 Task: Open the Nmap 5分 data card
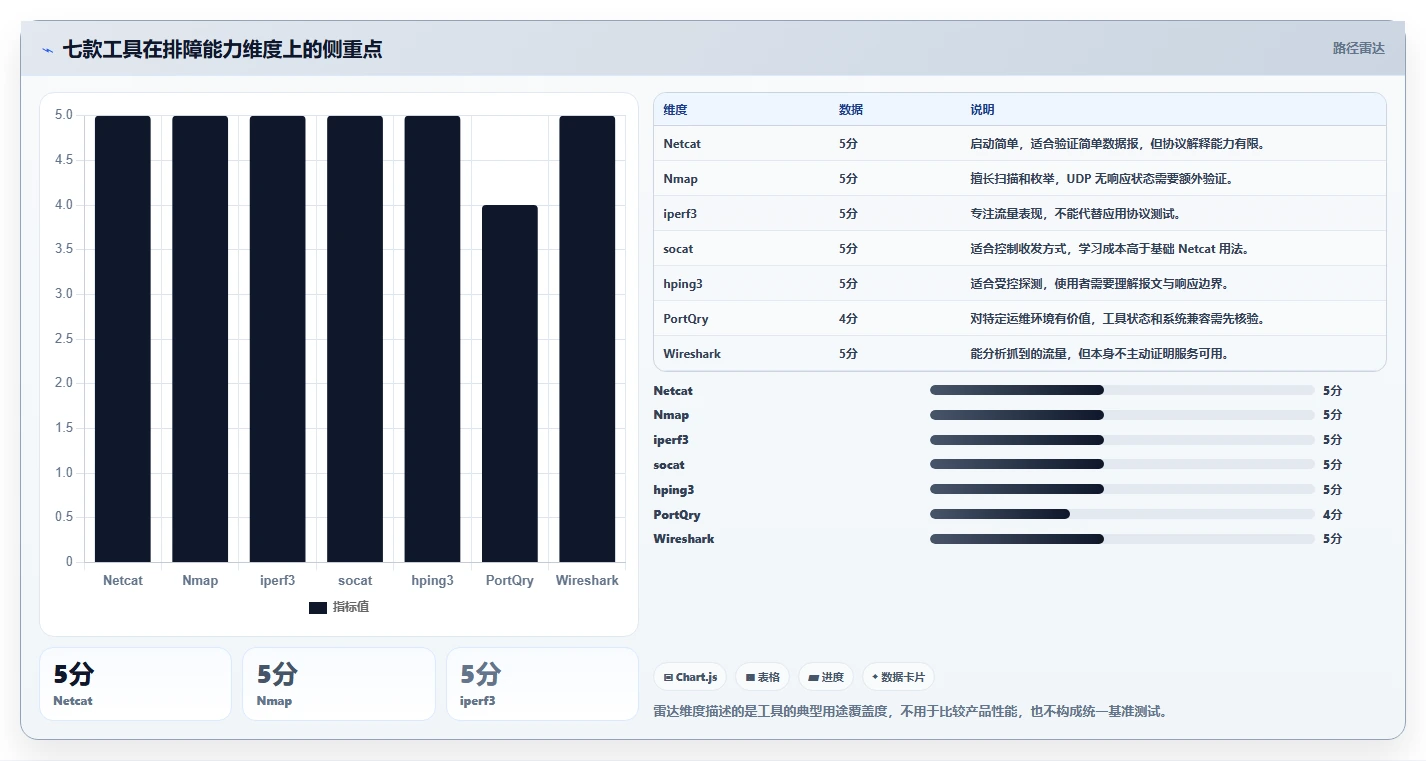pyautogui.click(x=339, y=684)
